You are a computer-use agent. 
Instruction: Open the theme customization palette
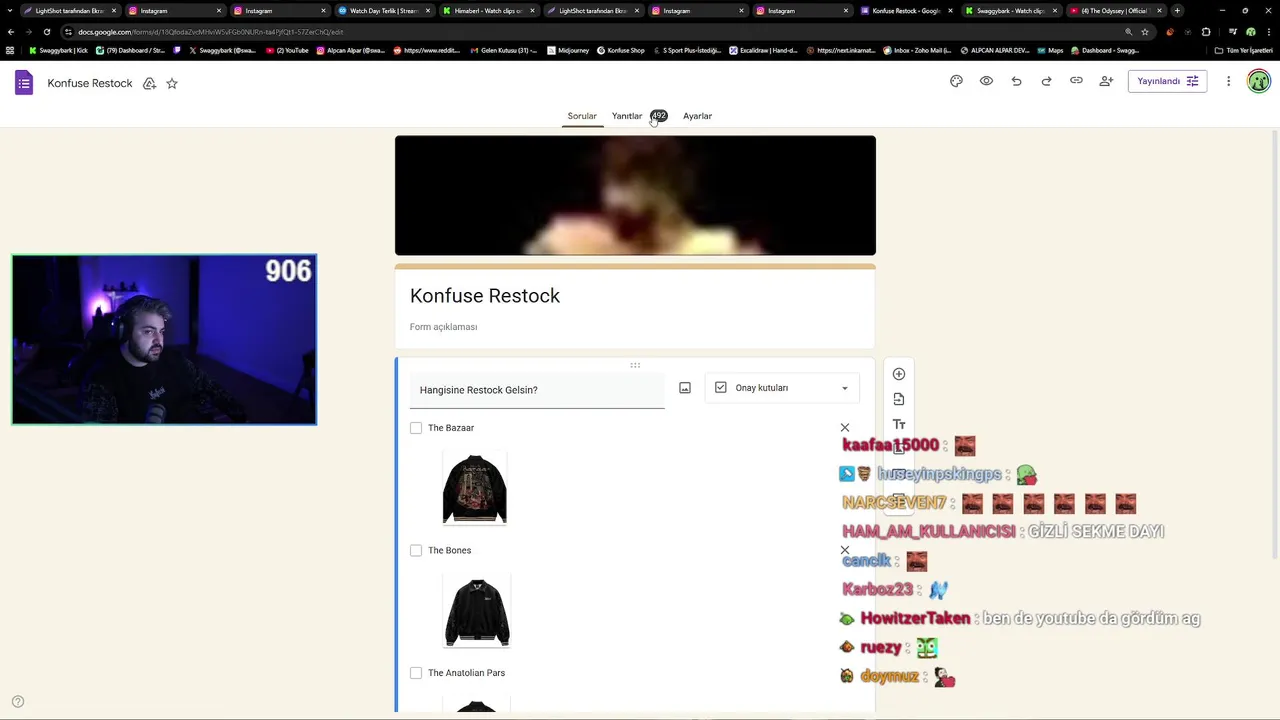point(956,81)
